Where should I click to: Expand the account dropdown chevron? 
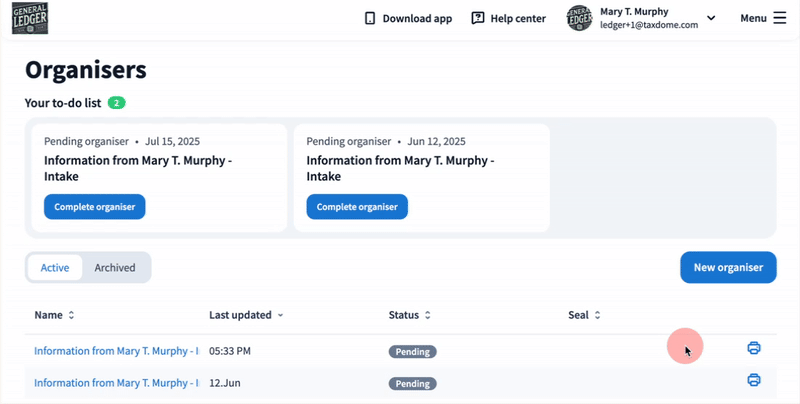coord(711,18)
